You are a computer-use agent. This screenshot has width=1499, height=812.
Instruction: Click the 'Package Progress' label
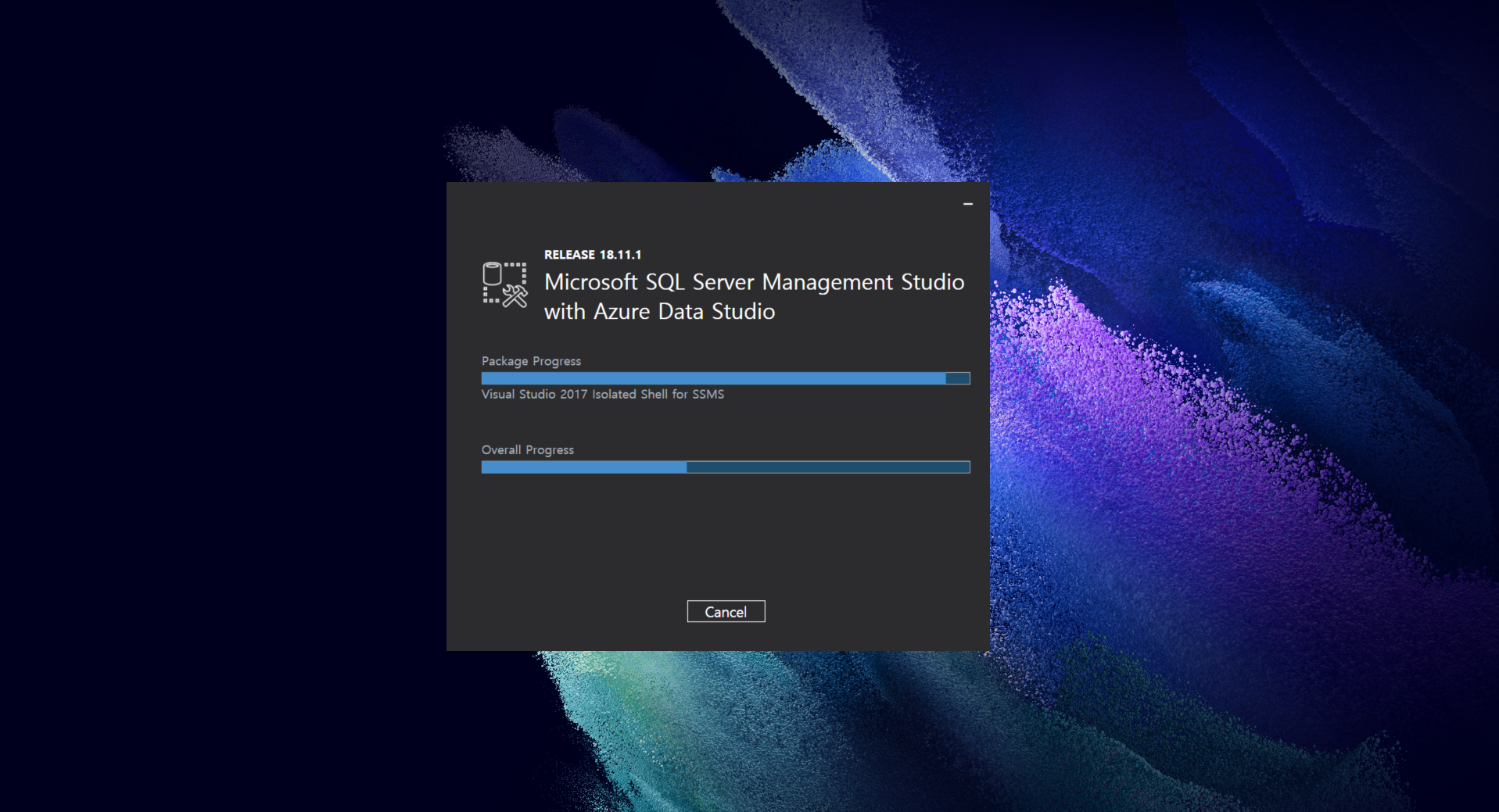tap(531, 361)
